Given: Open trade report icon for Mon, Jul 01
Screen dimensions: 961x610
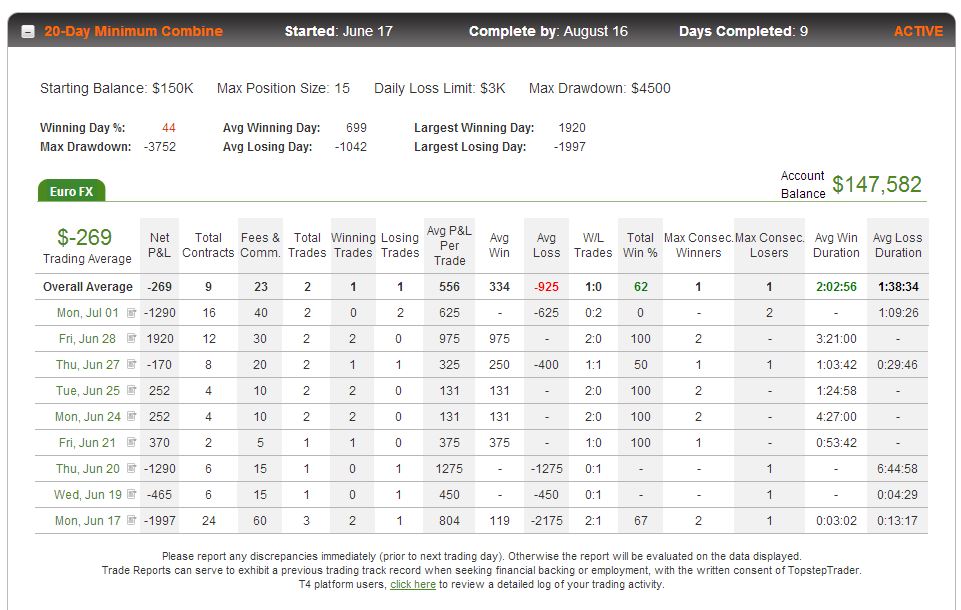Looking at the screenshot, I should (131, 313).
